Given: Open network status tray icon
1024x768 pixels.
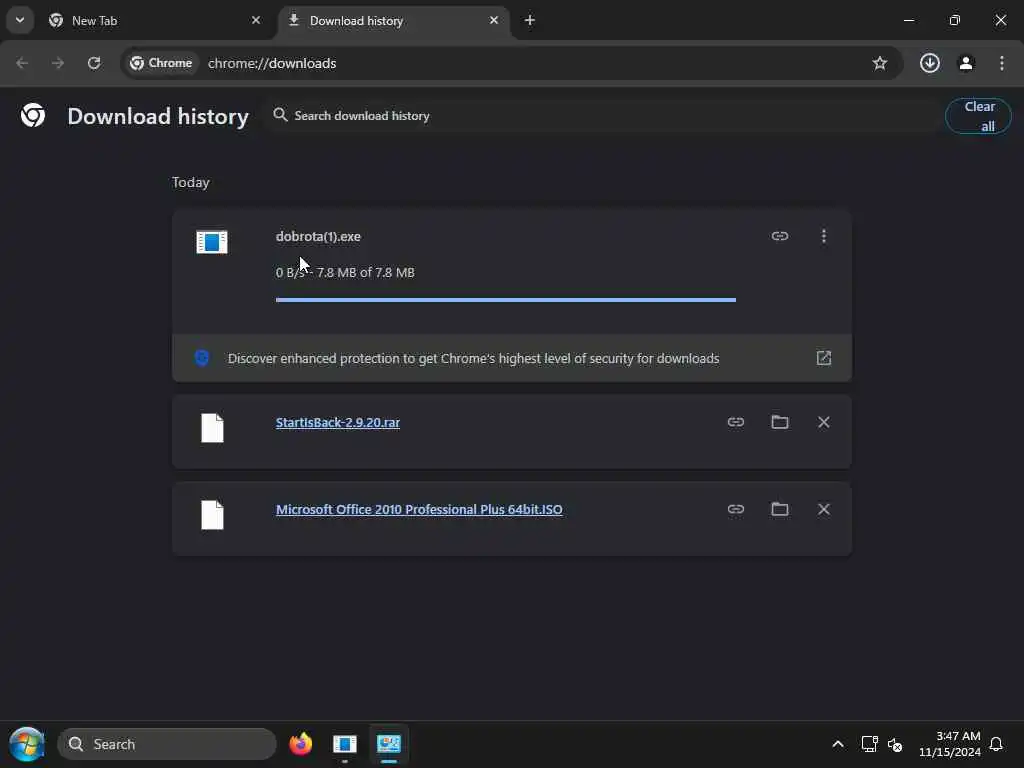Looking at the screenshot, I should point(869,744).
